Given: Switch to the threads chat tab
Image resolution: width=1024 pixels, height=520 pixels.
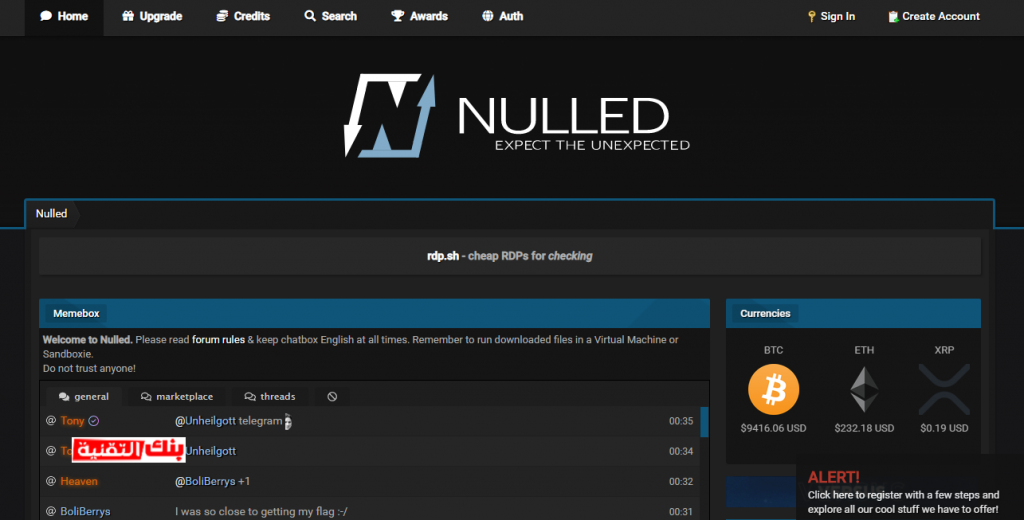Looking at the screenshot, I should pos(270,397).
